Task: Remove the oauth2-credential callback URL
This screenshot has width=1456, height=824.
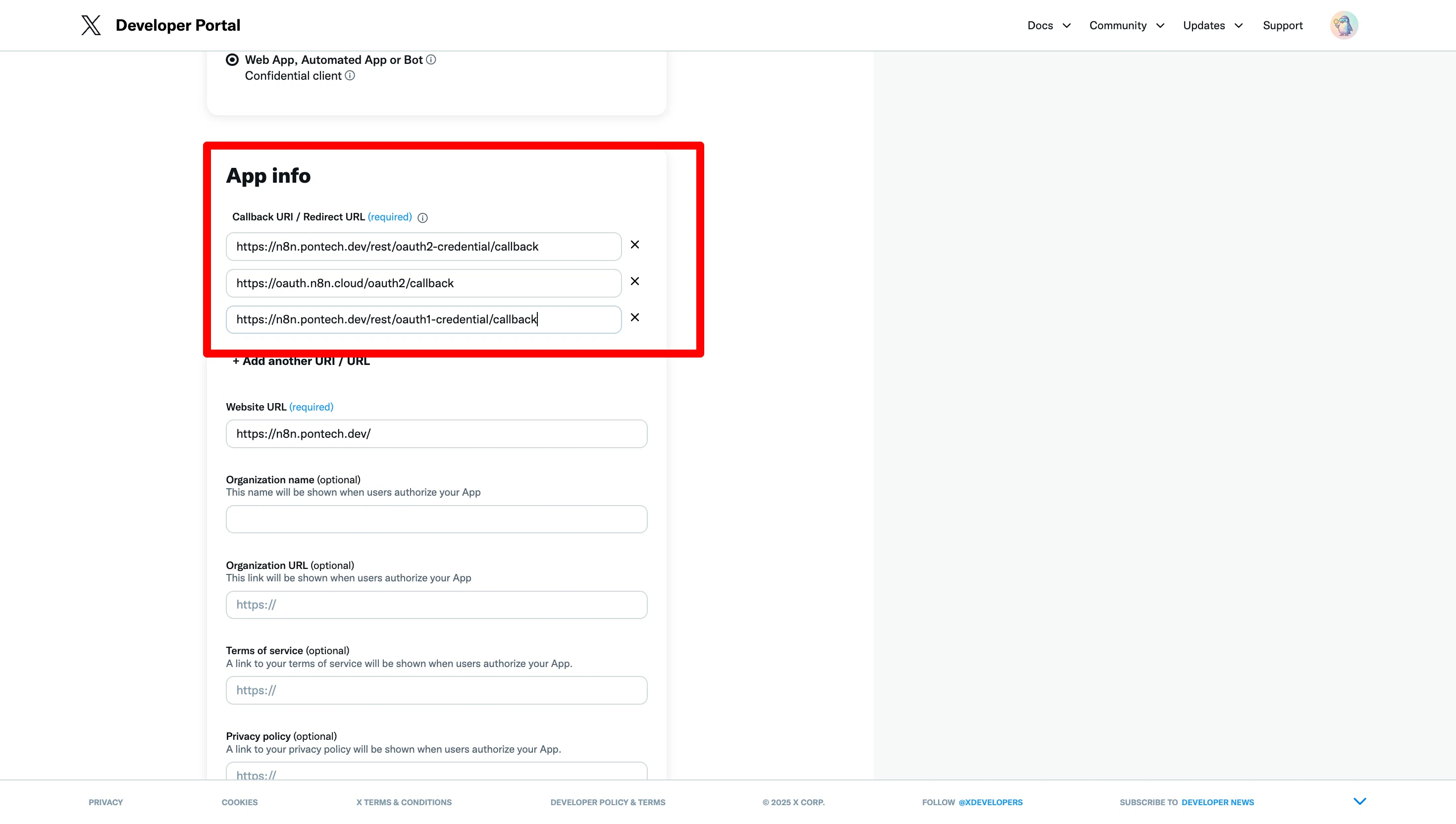Action: (635, 245)
